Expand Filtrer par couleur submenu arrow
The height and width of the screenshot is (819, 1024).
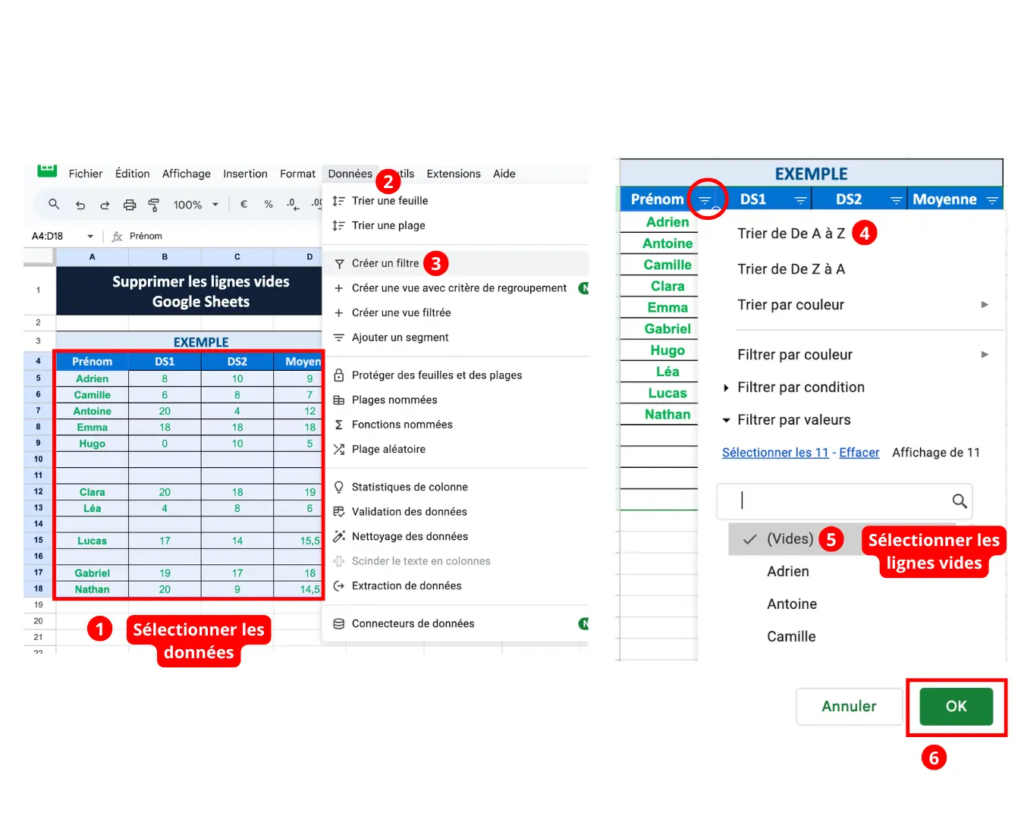tap(984, 355)
